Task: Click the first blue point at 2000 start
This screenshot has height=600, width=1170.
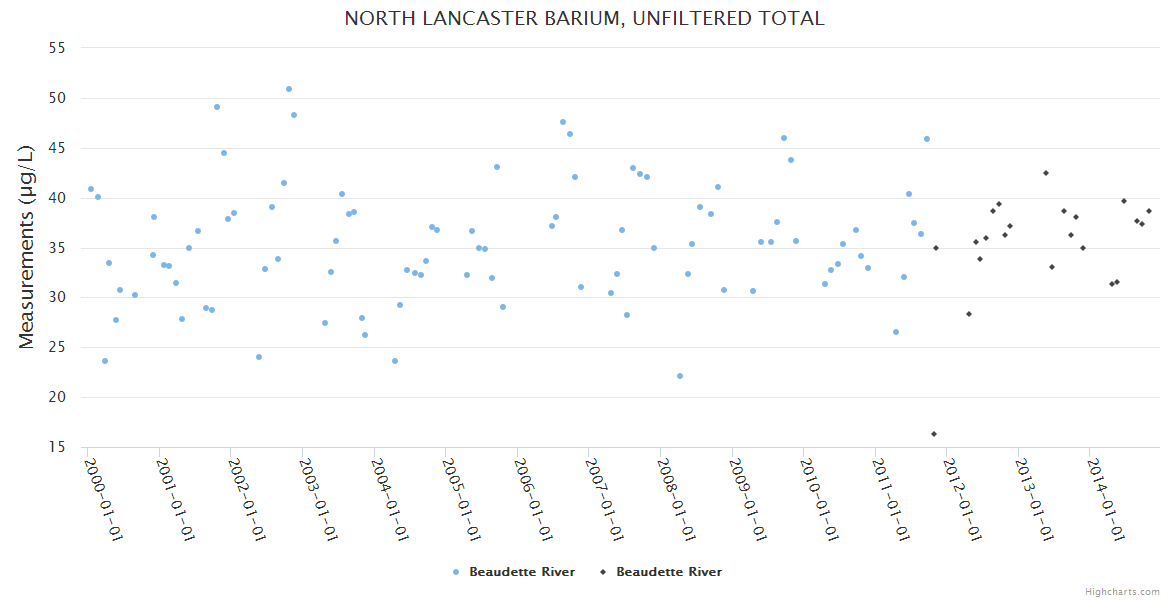Action: point(91,189)
